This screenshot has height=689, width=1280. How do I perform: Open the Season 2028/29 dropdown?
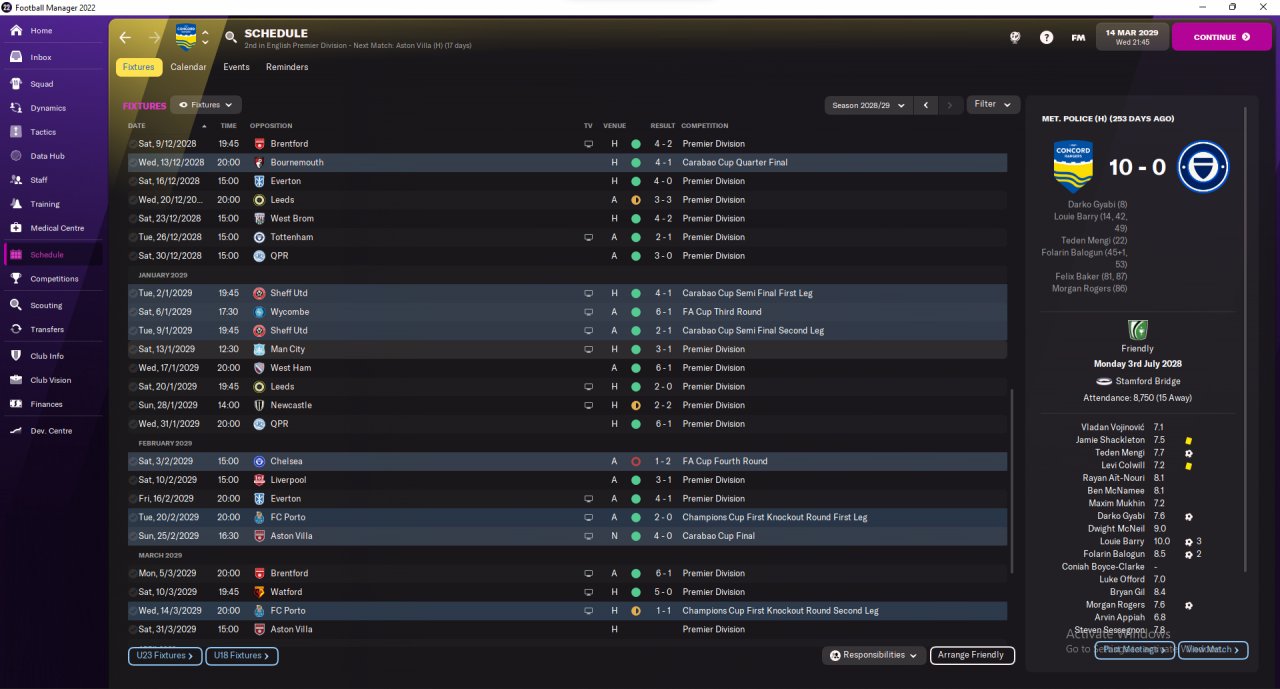click(868, 105)
